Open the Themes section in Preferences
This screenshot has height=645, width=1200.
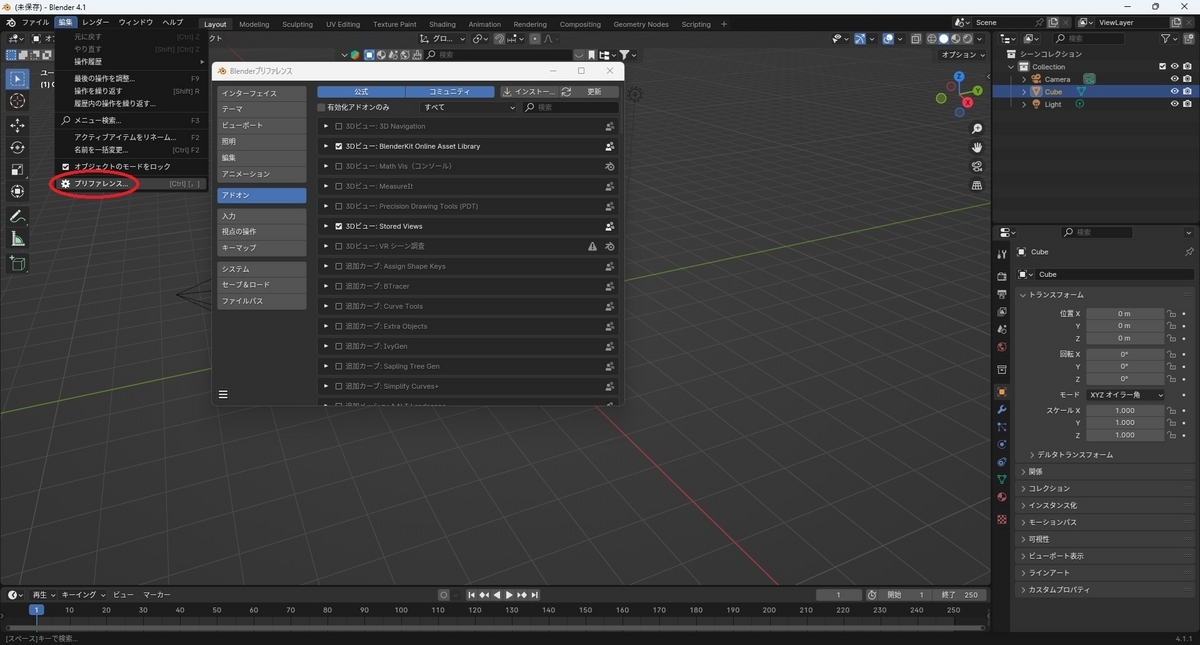pos(262,109)
